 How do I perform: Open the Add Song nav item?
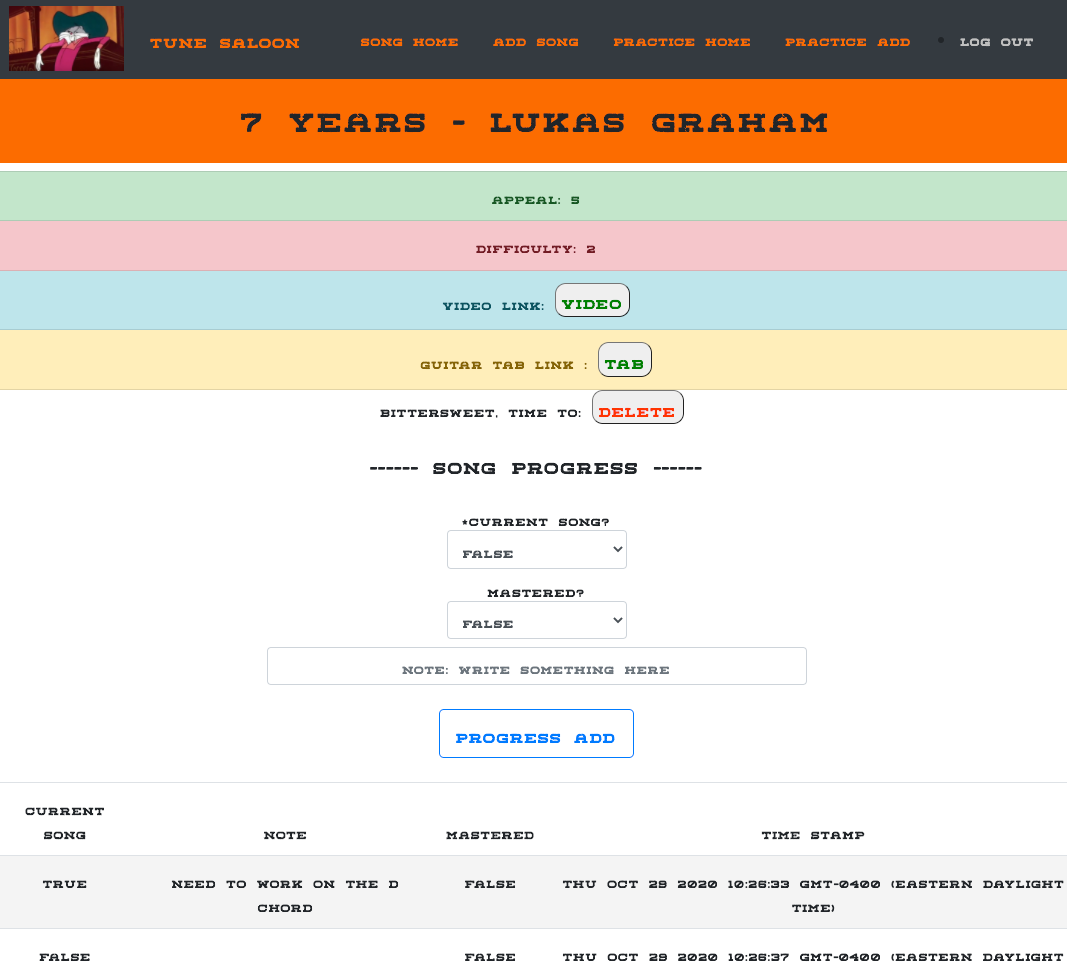point(536,42)
